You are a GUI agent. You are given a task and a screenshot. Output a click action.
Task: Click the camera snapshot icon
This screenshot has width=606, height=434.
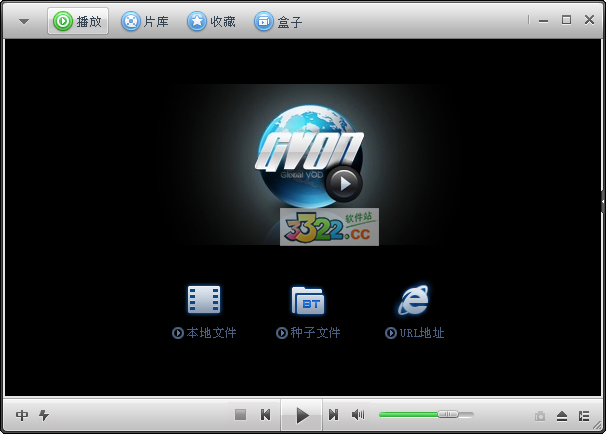540,416
